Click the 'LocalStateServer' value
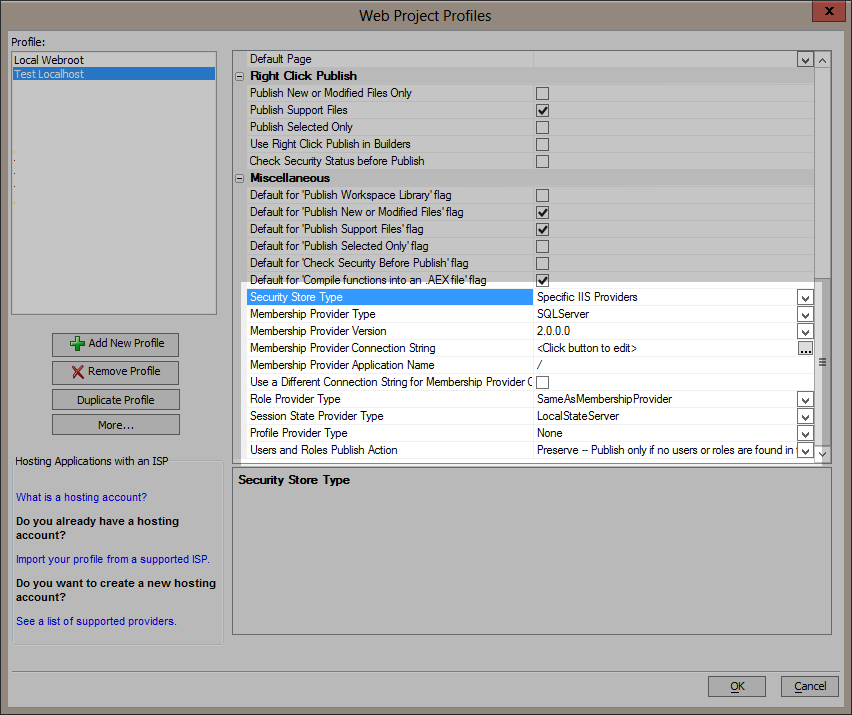Viewport: 852px width, 715px height. pyautogui.click(x=578, y=416)
